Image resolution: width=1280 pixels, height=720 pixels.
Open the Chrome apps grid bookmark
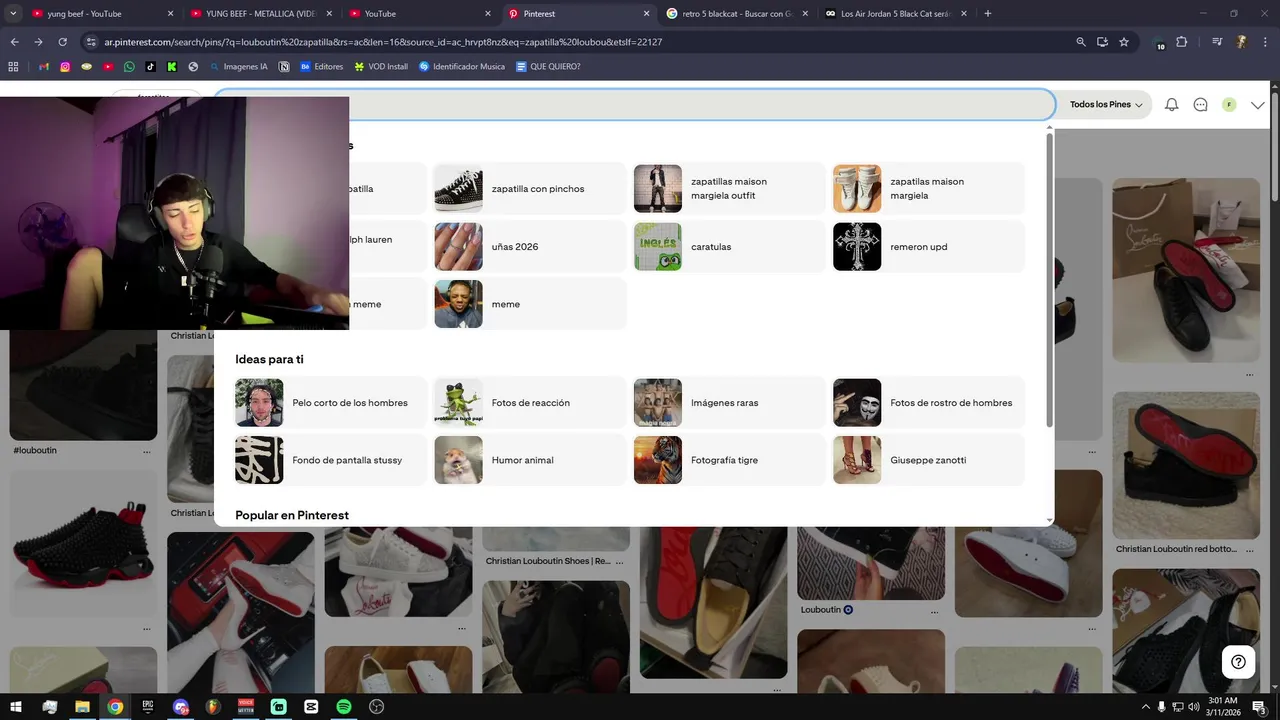pyautogui.click(x=13, y=67)
